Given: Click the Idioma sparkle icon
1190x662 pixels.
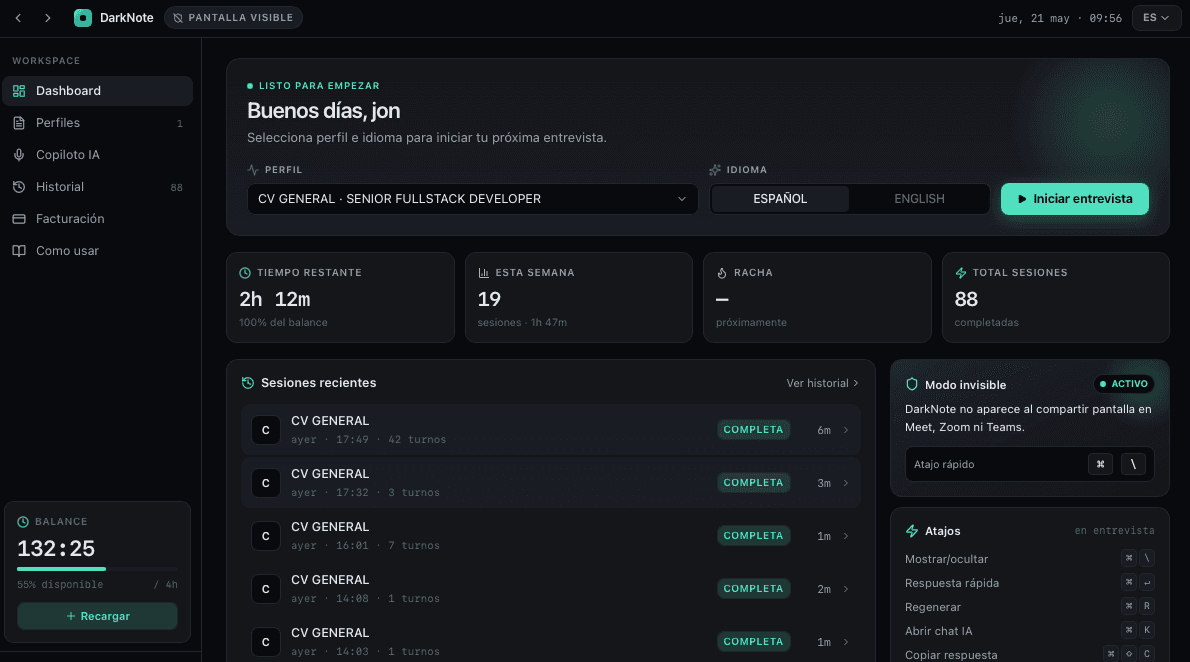Looking at the screenshot, I should pyautogui.click(x=715, y=169).
